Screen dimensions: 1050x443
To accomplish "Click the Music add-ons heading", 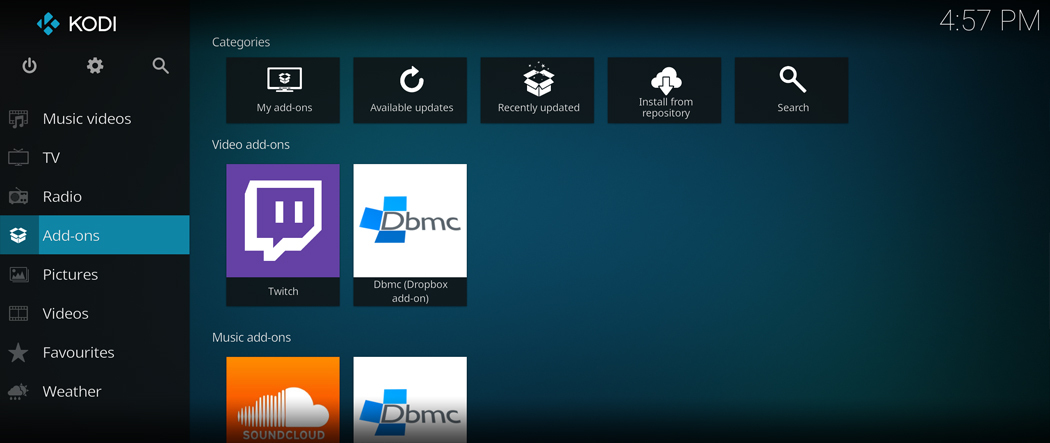I will [x=252, y=337].
